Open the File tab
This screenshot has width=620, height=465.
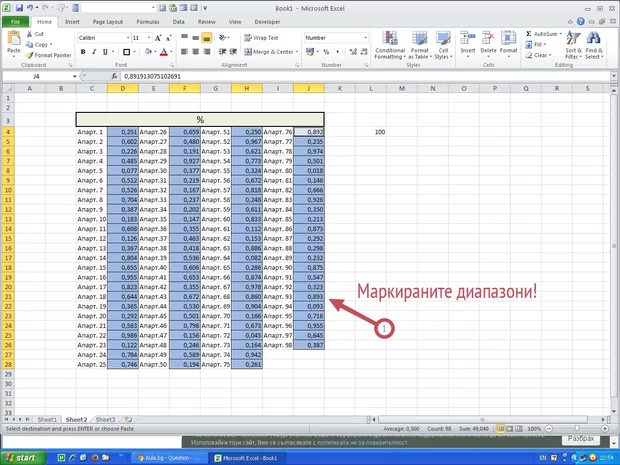tap(15, 22)
